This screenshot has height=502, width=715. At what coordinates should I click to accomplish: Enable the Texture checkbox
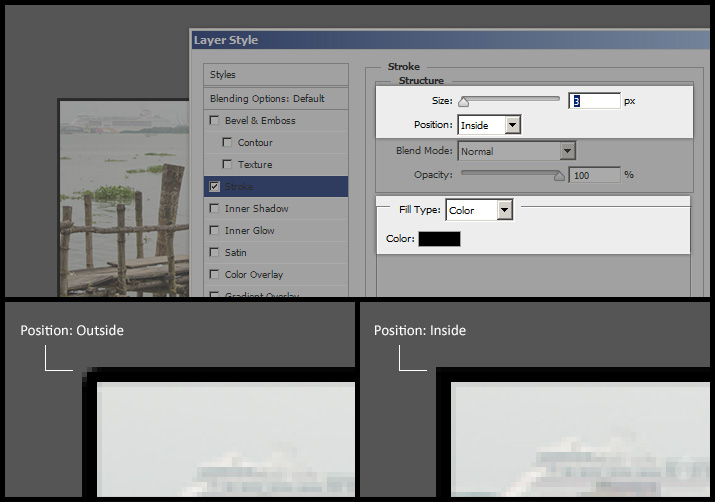tap(228, 165)
